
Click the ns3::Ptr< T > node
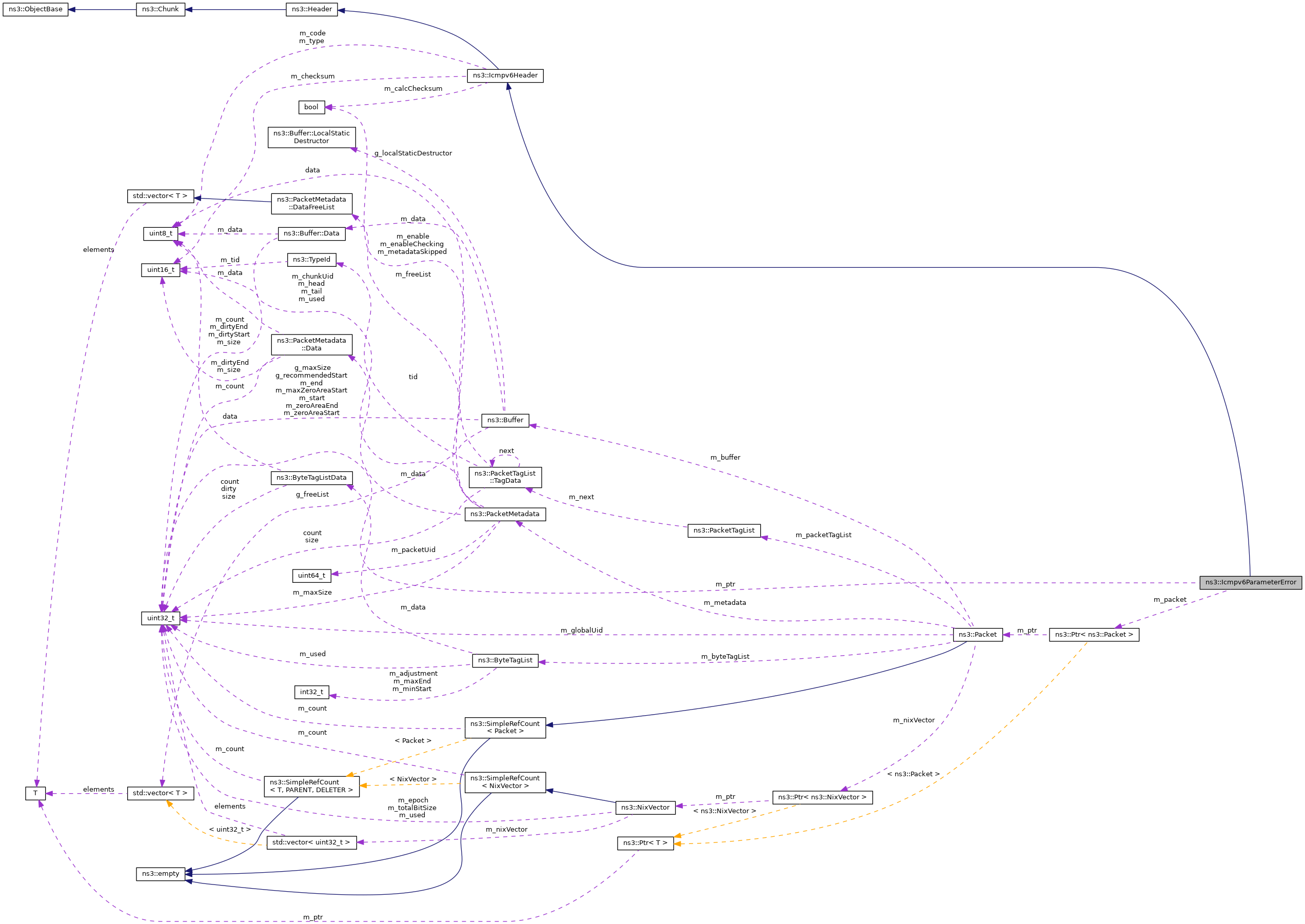point(646,843)
